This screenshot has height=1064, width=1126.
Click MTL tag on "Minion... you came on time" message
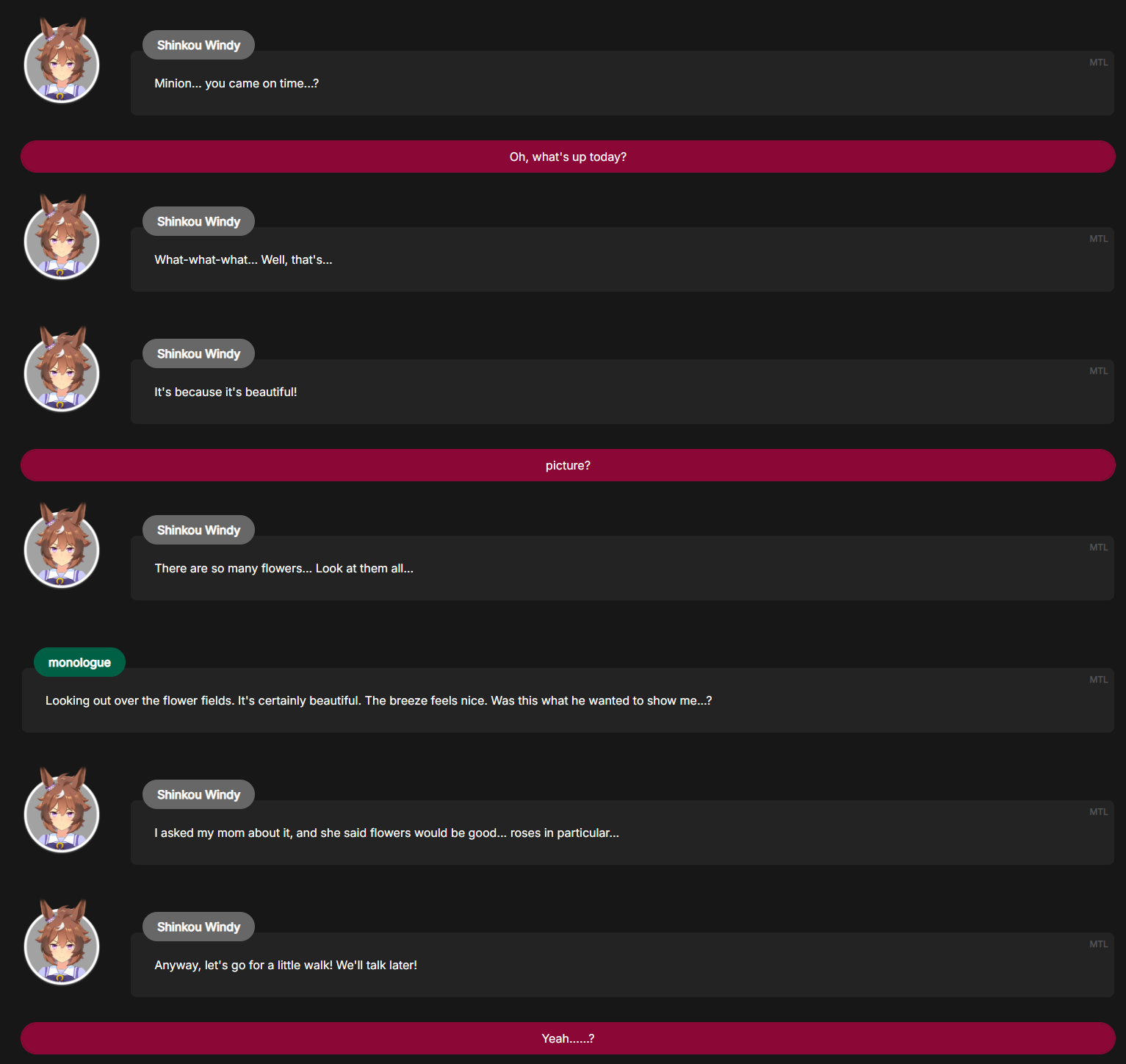tap(1098, 62)
